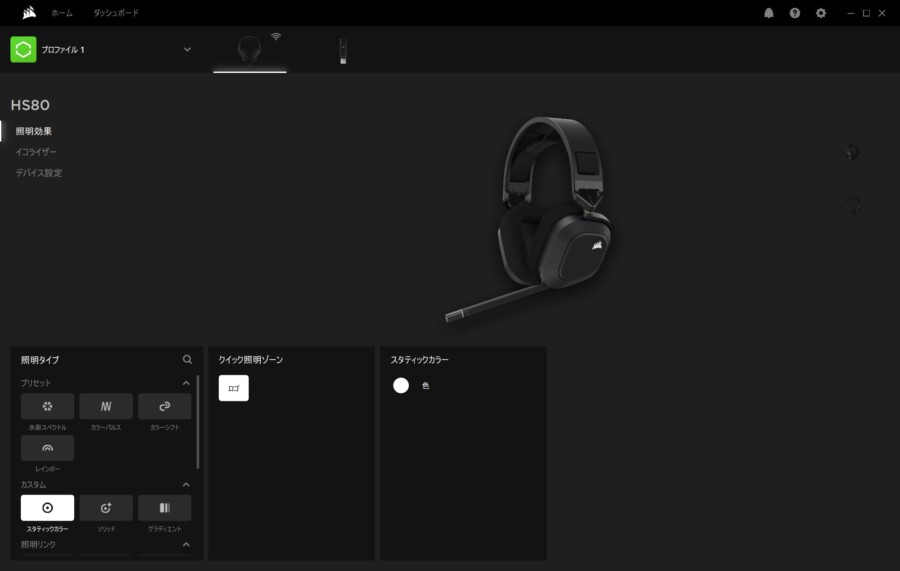
Task: Click the white static color swatch
Action: (x=401, y=385)
